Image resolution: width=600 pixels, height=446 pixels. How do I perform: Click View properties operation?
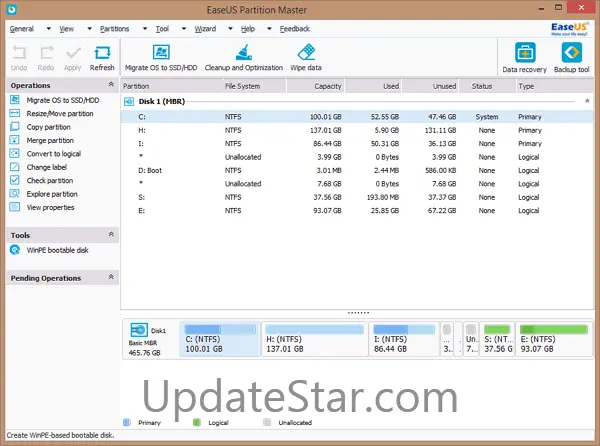[x=51, y=207]
